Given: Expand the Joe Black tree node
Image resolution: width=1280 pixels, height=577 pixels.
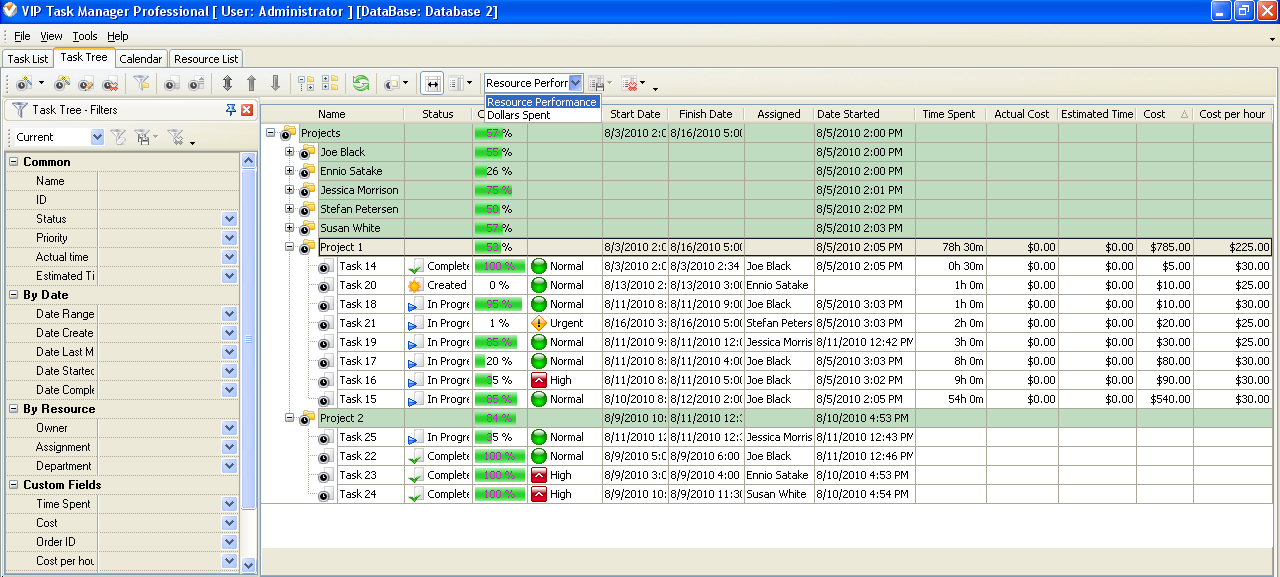Looking at the screenshot, I should pos(290,152).
